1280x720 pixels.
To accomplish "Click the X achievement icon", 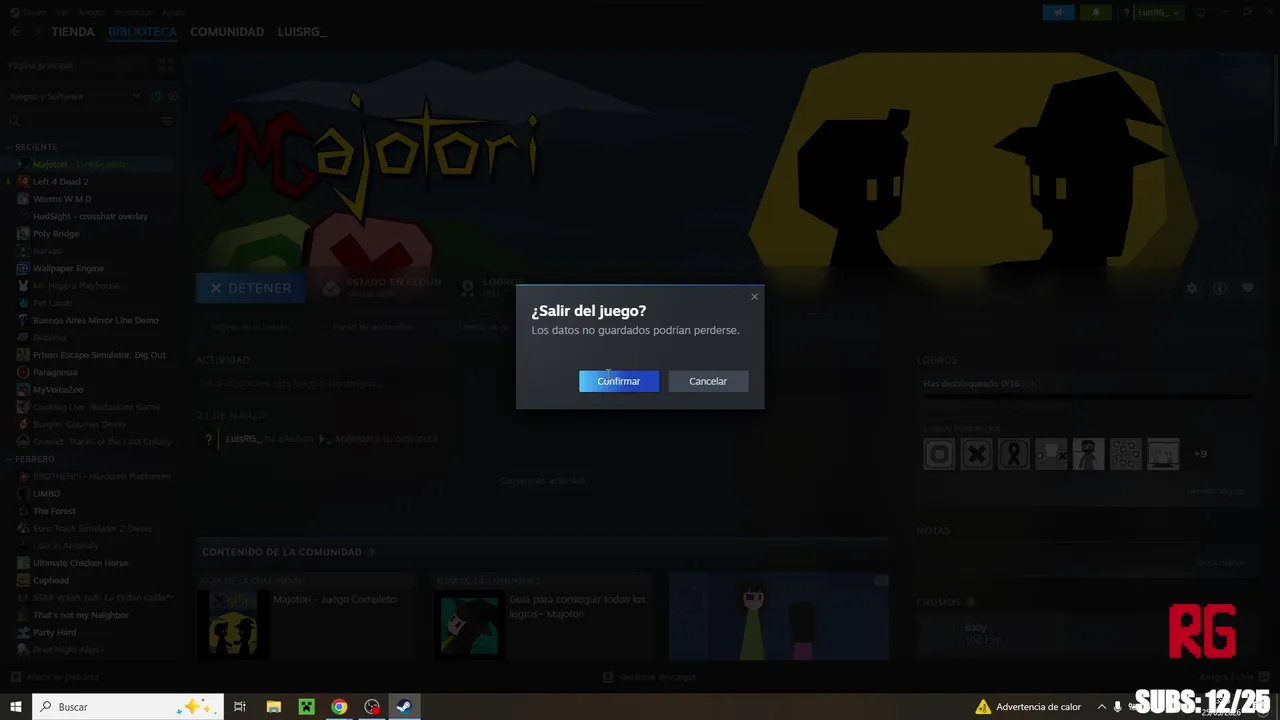I will coord(976,454).
